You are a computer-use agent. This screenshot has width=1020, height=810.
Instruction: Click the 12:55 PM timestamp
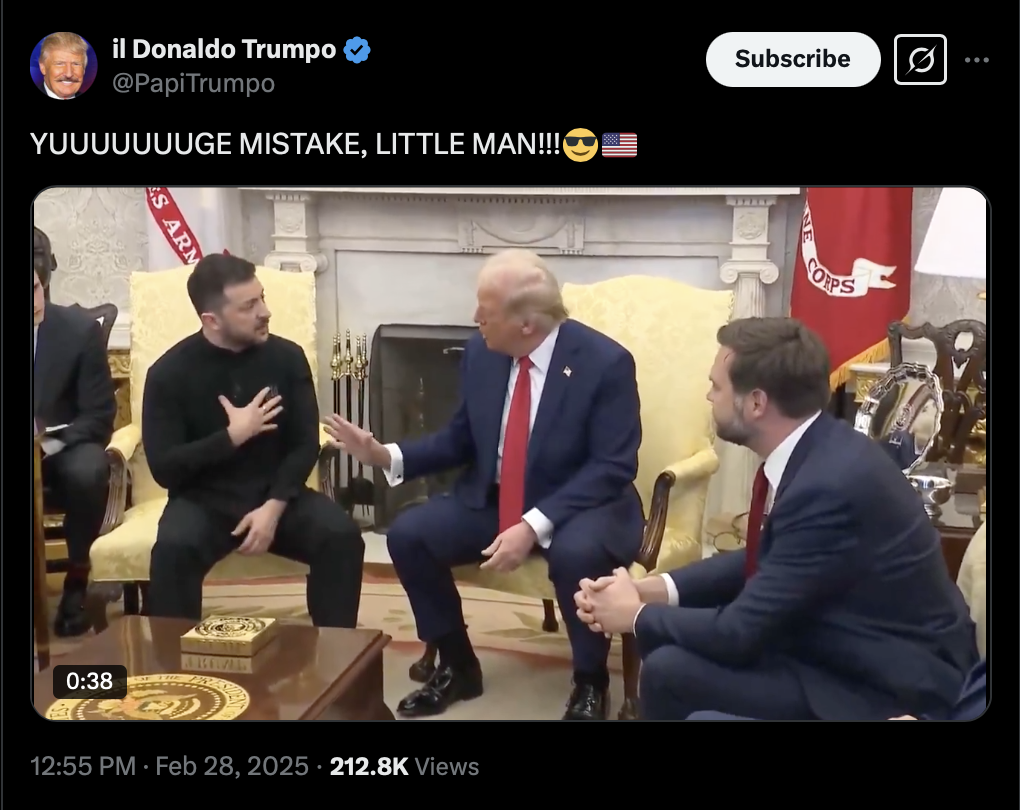click(x=83, y=766)
